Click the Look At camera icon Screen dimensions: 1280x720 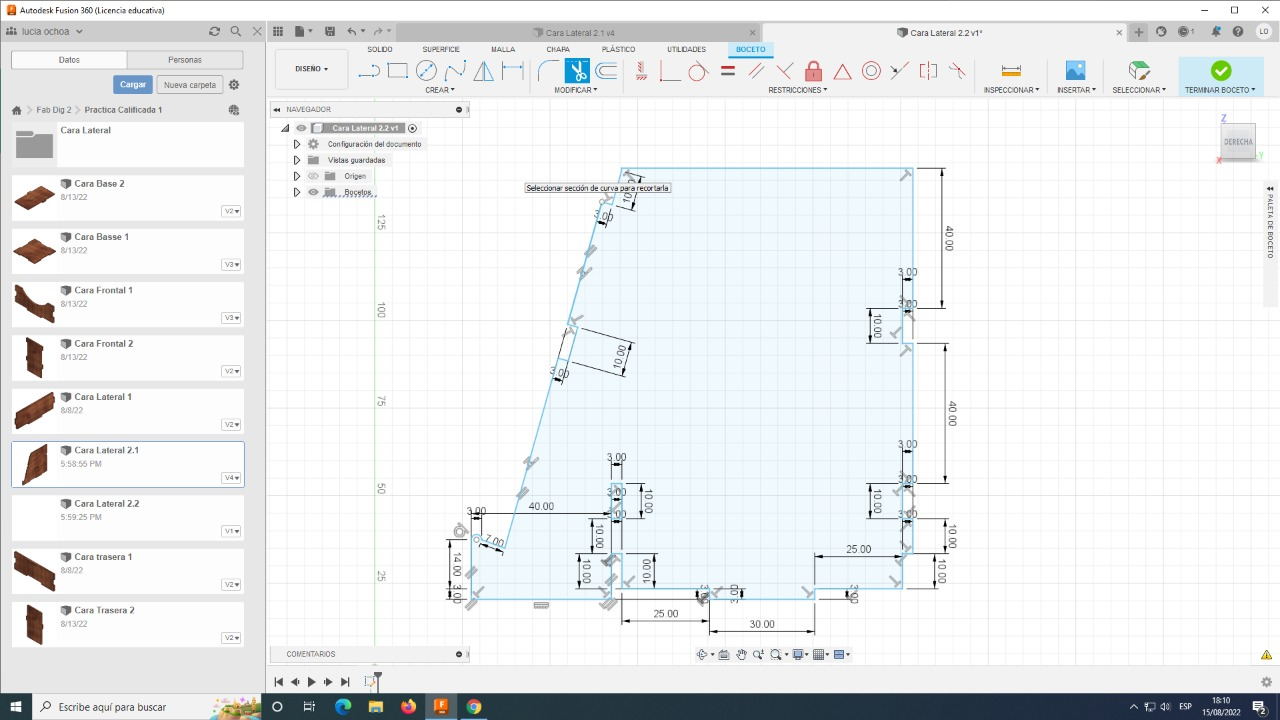[x=723, y=655]
